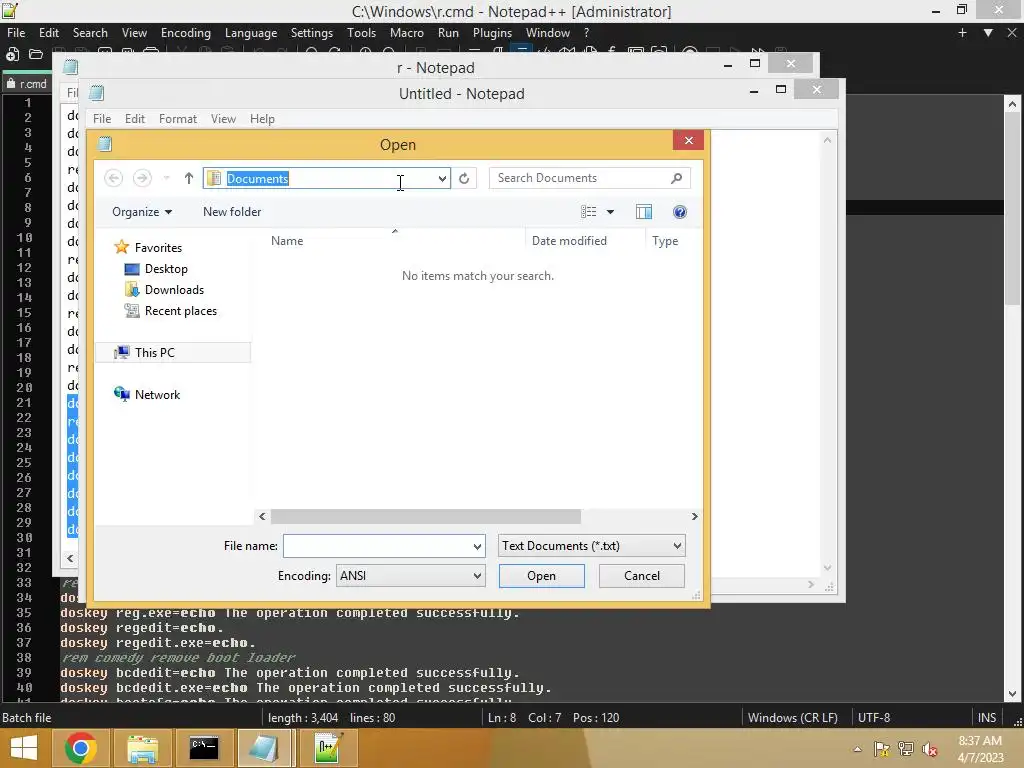The image size is (1024, 768).
Task: Click the search magnifier icon
Action: pyautogui.click(x=677, y=178)
